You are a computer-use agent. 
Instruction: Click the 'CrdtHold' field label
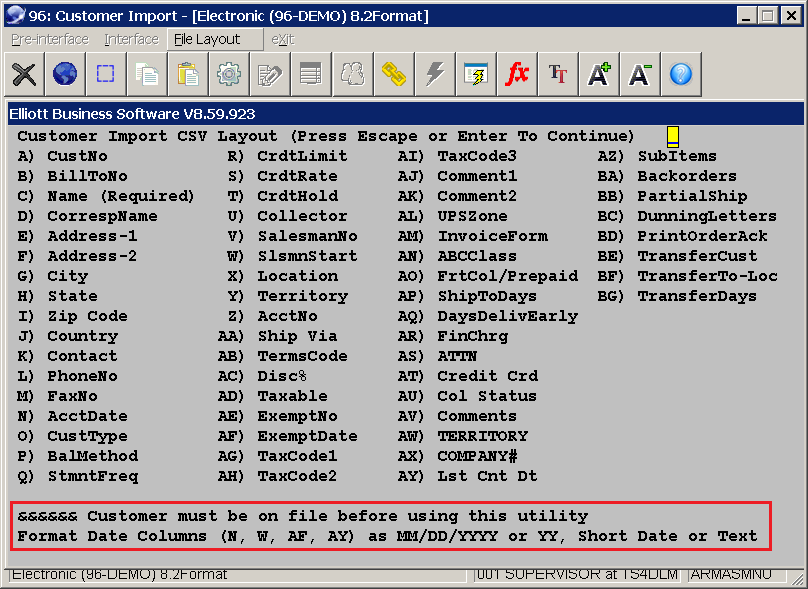coord(297,196)
